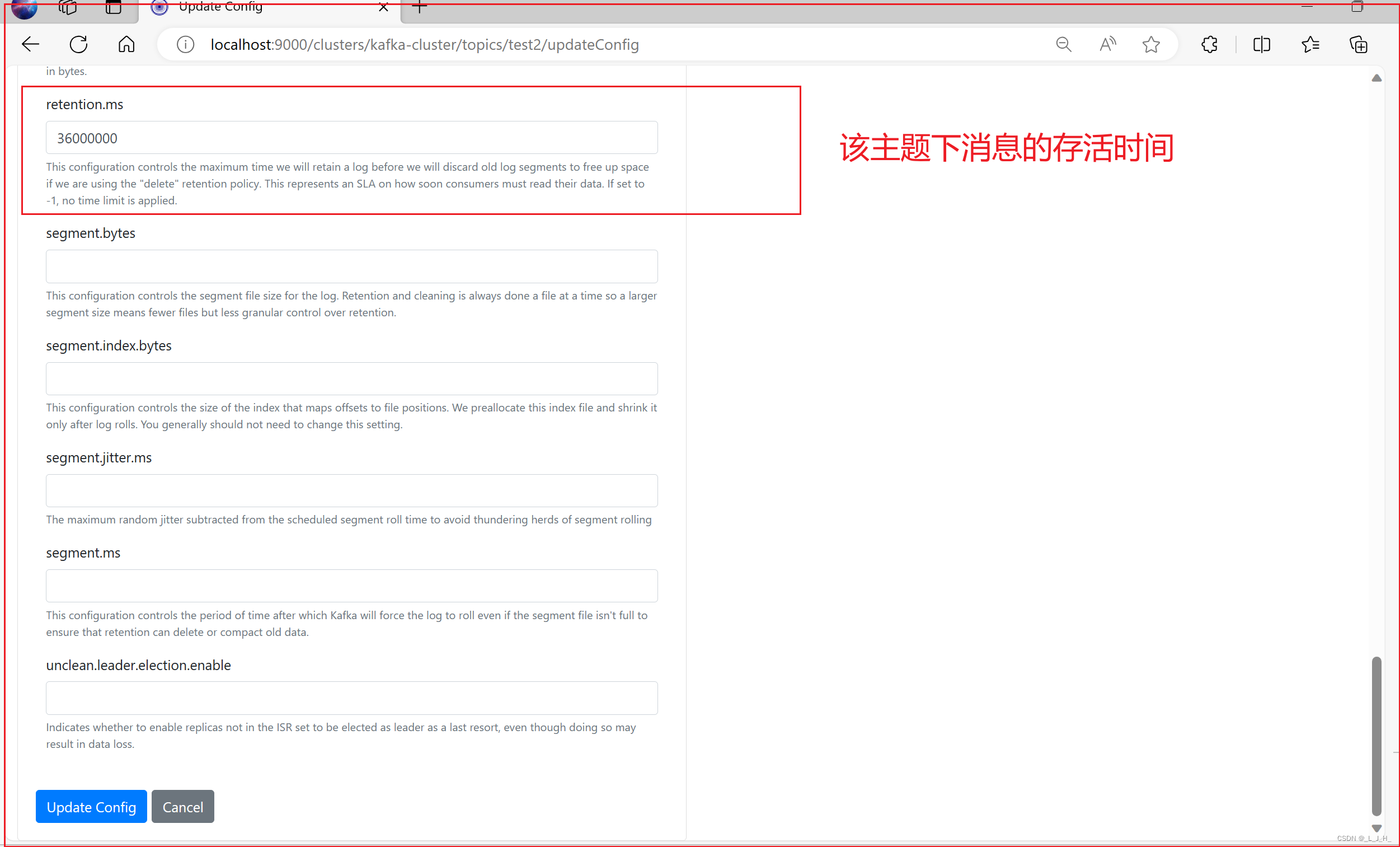Add page to favorites star

coord(1150,44)
